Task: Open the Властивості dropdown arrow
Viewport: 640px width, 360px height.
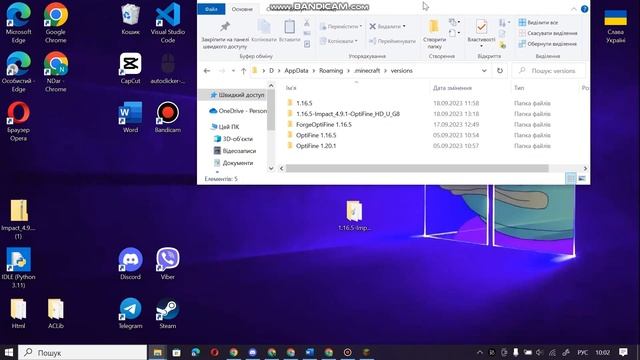Action: pos(481,46)
